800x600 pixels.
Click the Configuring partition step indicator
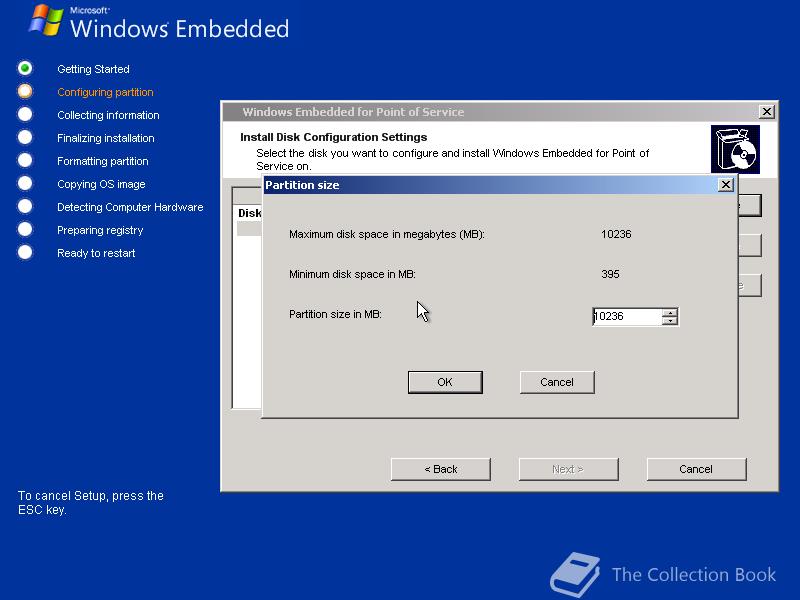tap(25, 91)
